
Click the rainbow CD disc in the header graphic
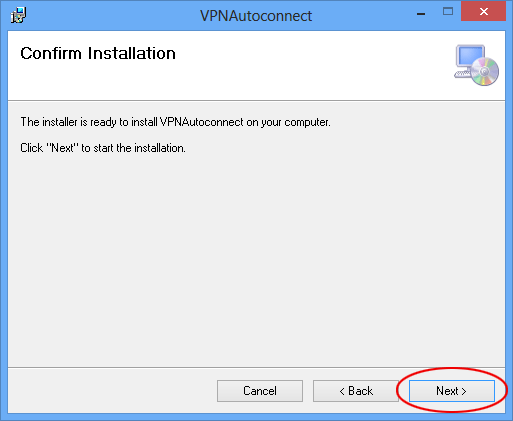(485, 71)
